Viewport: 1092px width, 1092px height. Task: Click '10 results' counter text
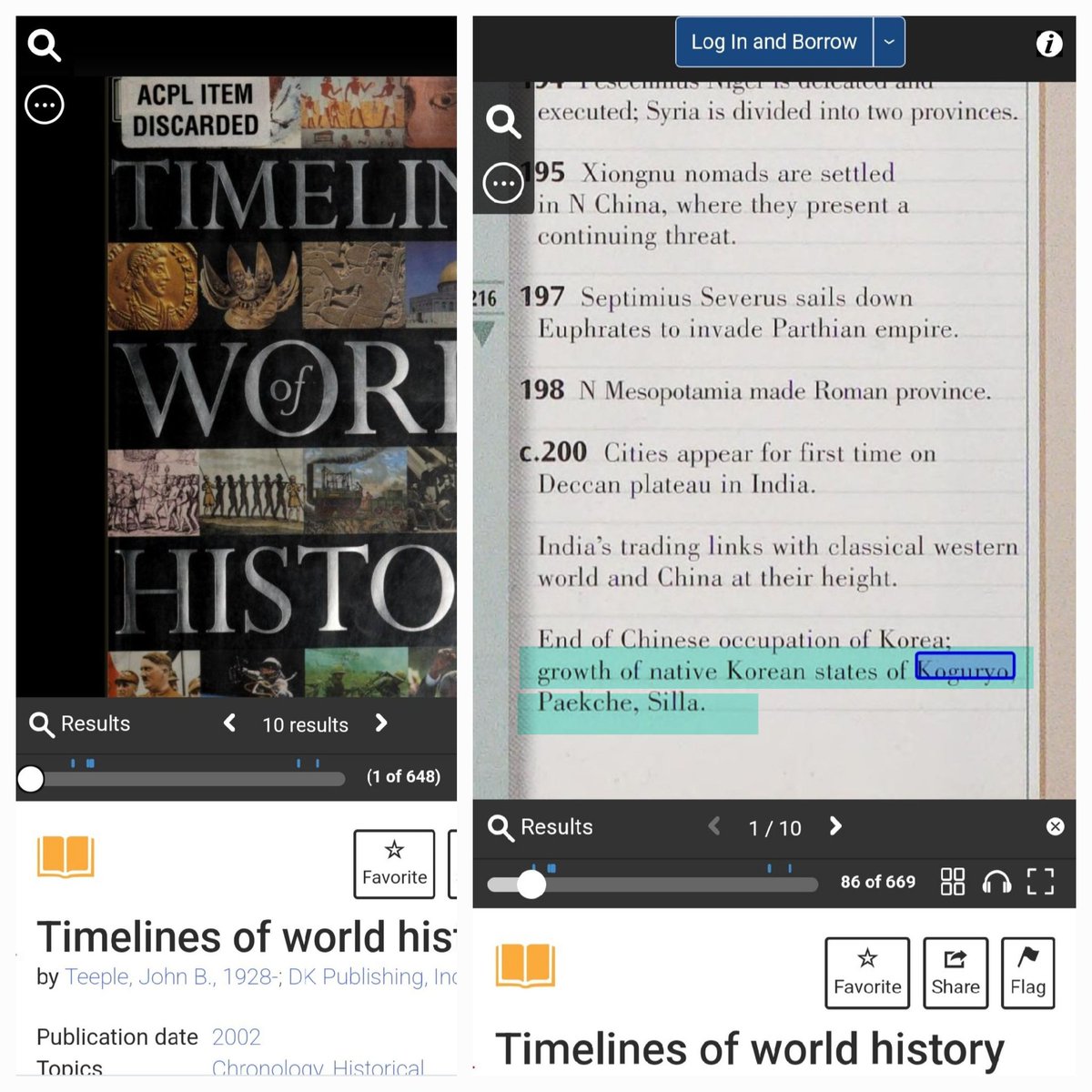pyautogui.click(x=305, y=725)
